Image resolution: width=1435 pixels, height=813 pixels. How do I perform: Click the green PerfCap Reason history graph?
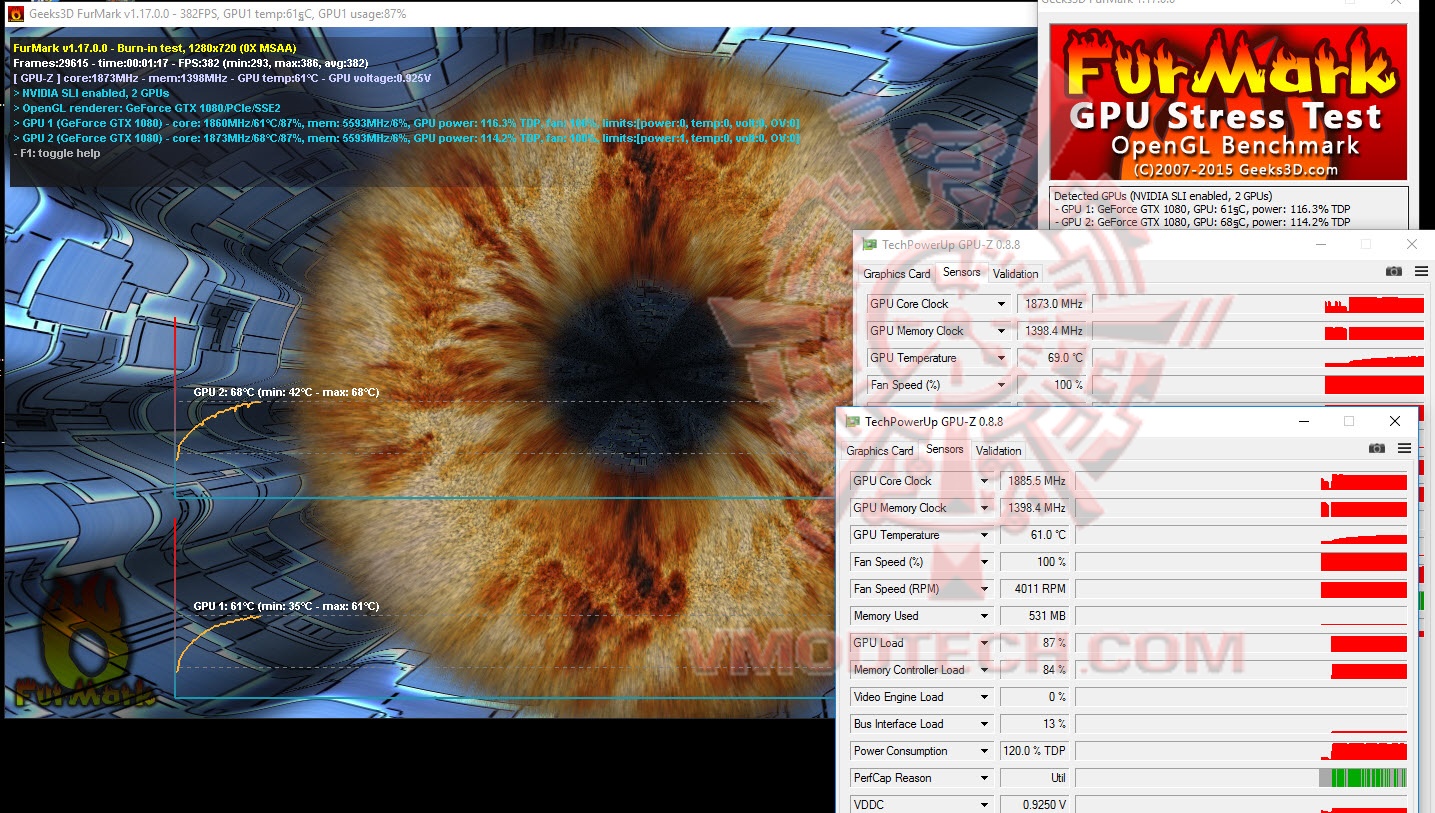[1241, 778]
